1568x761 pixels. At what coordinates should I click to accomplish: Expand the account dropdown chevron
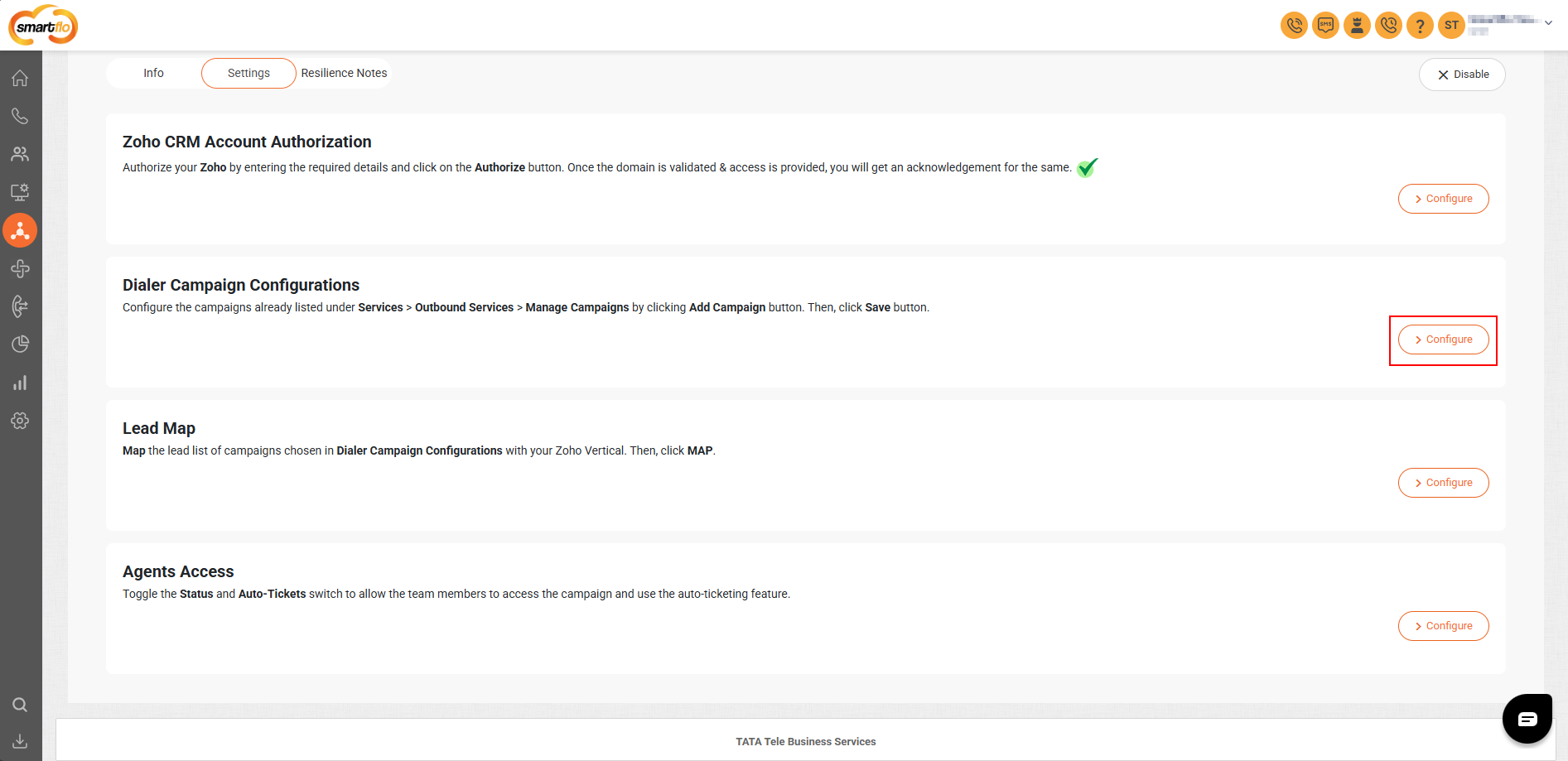[1548, 23]
